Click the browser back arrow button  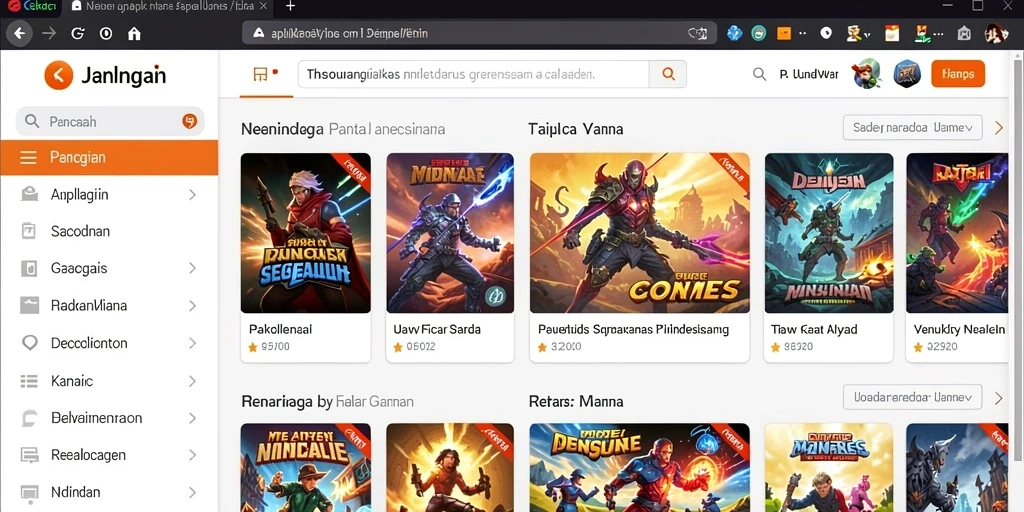pos(20,33)
